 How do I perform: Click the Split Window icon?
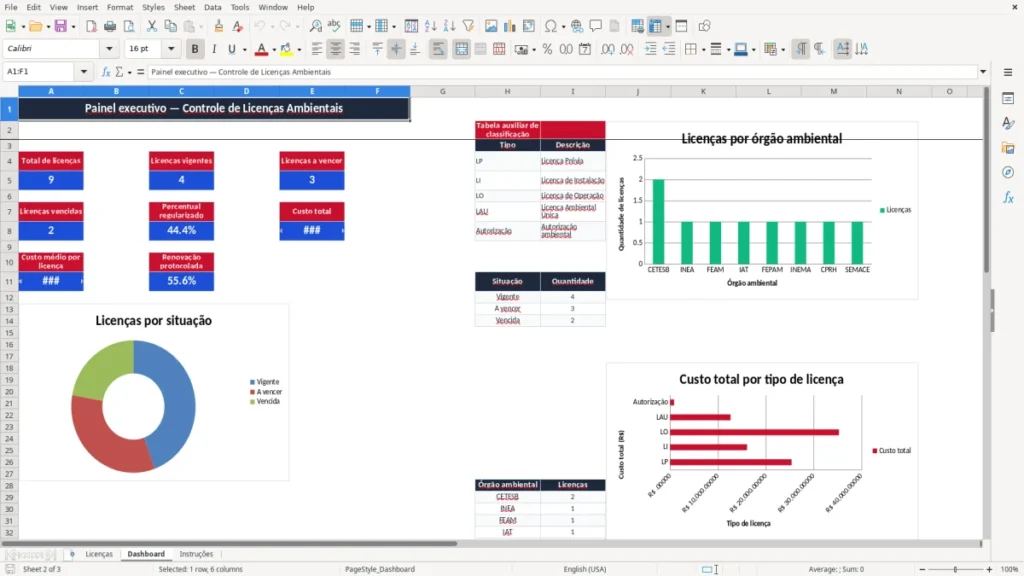click(x=681, y=26)
